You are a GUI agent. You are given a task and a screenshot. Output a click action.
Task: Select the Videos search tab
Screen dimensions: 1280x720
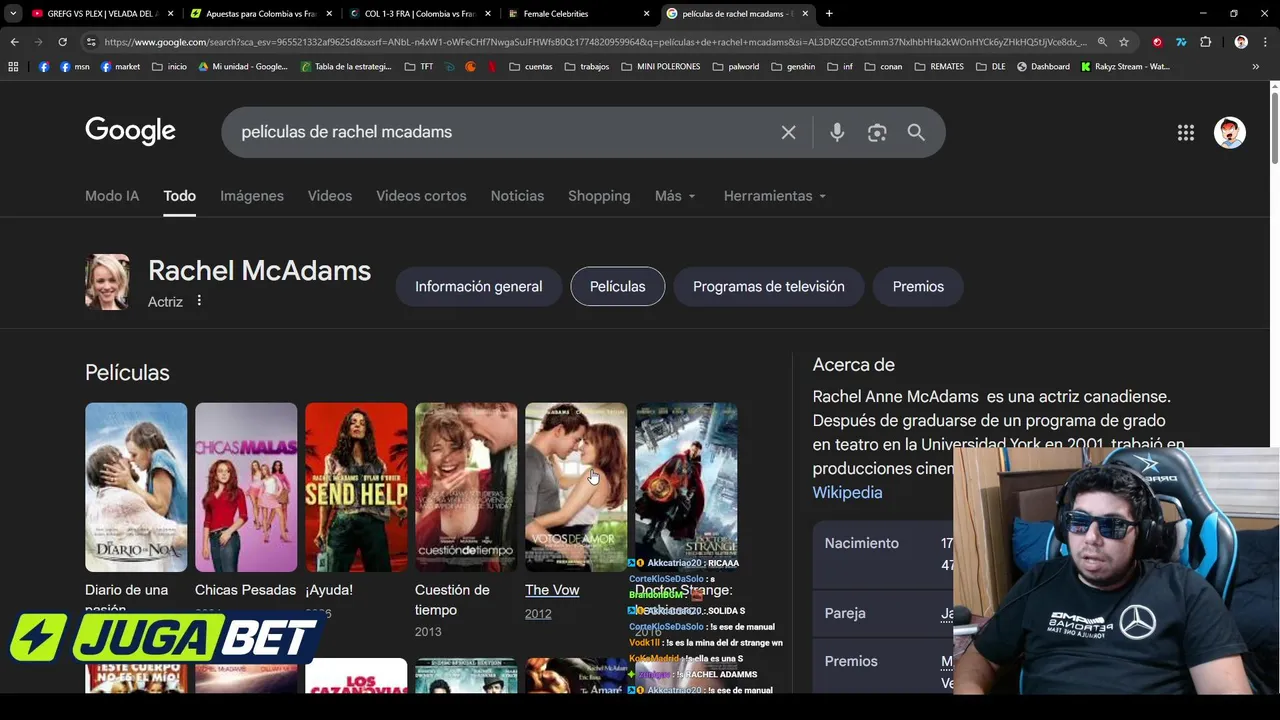click(x=330, y=196)
